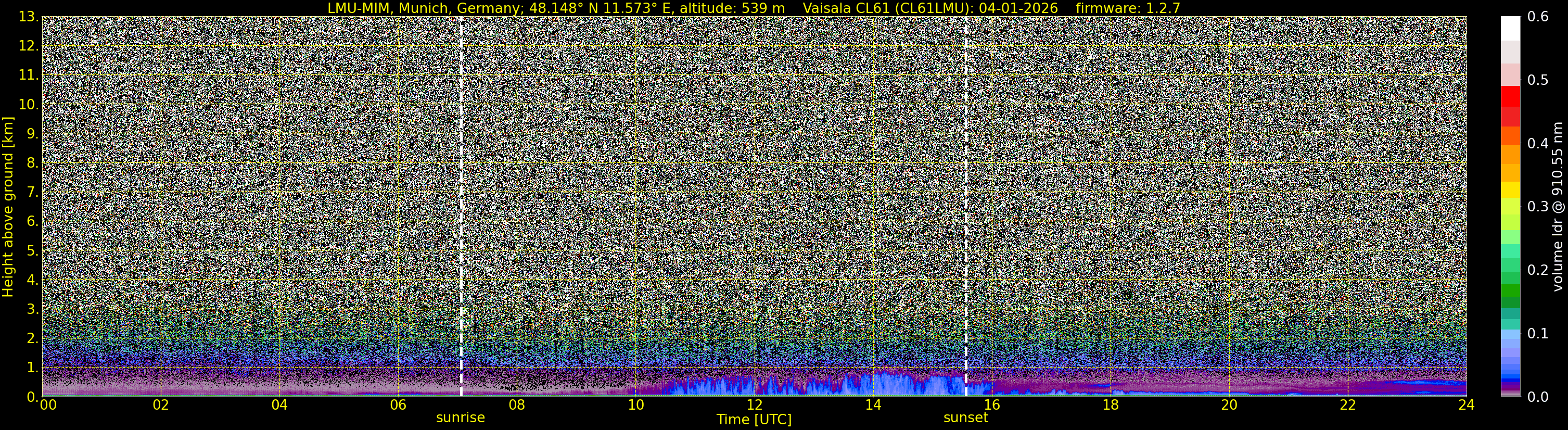1568x430 pixels.
Task: Select the white dashed sunrise marker line
Action: [462, 207]
